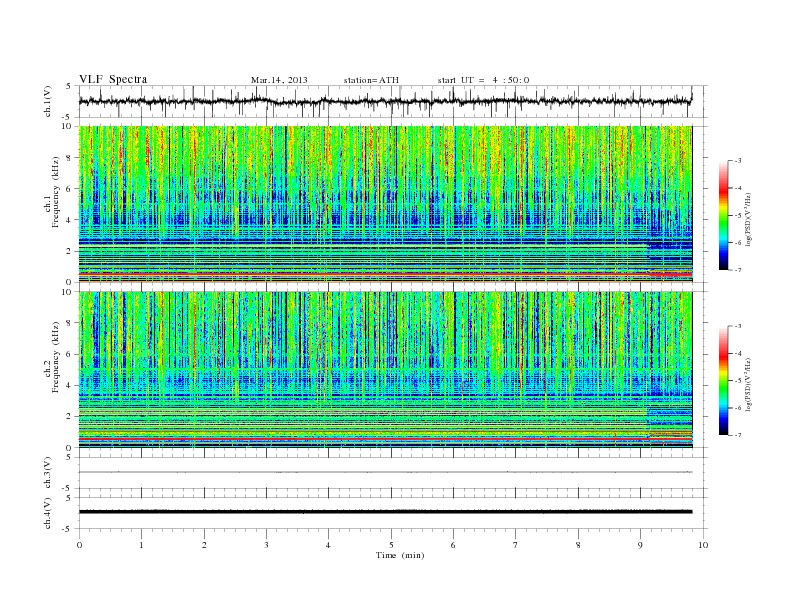792x612 pixels.
Task: Click the "8" kHz tick of ch.1 spectrogram
Action: click(70, 158)
